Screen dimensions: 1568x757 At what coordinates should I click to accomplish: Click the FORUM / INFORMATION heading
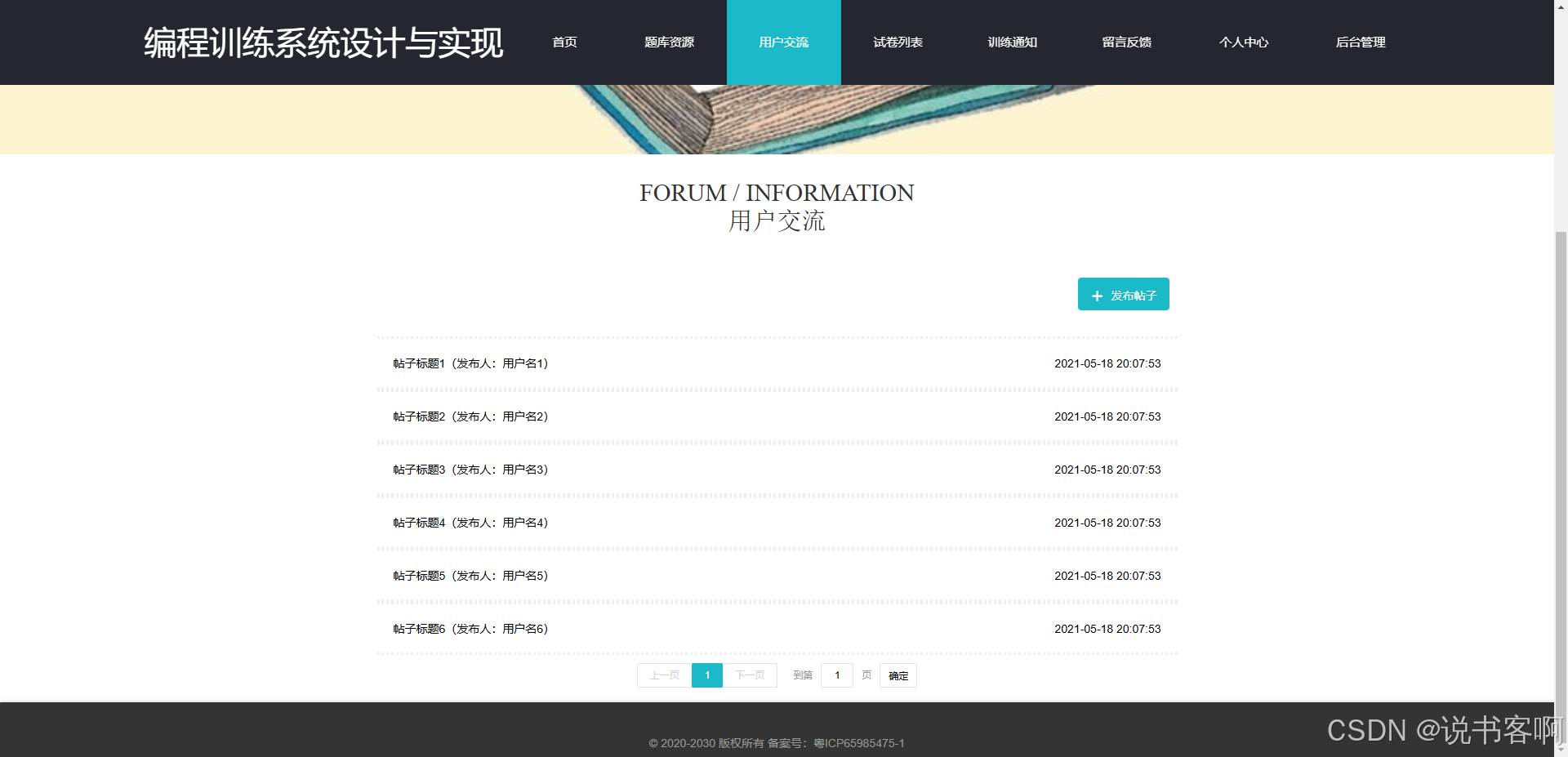click(777, 193)
